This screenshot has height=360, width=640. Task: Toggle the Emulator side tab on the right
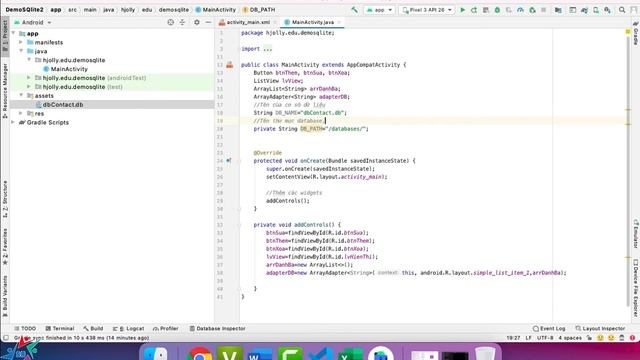click(636, 233)
